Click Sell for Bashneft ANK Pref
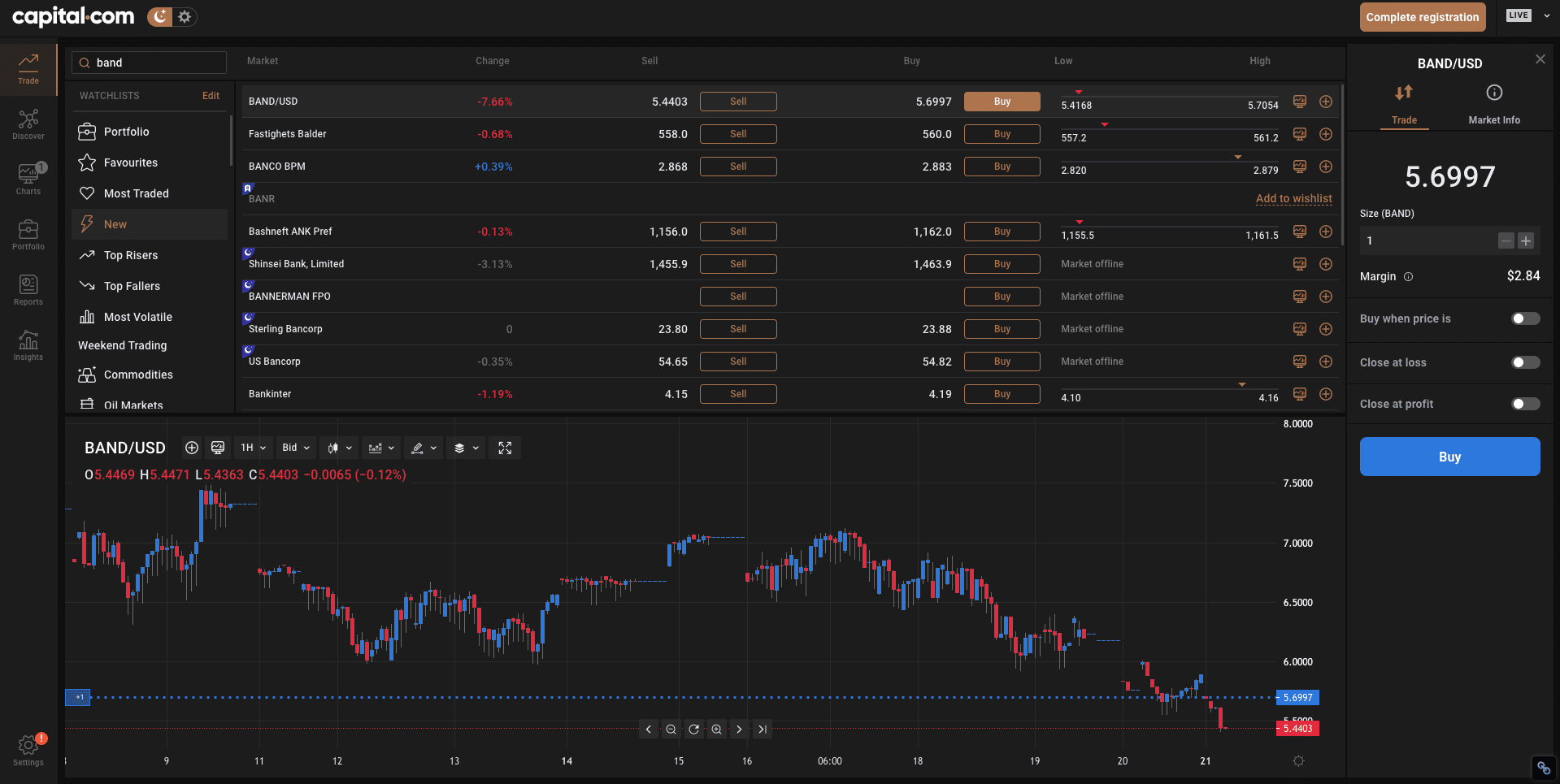1560x784 pixels. pos(738,232)
